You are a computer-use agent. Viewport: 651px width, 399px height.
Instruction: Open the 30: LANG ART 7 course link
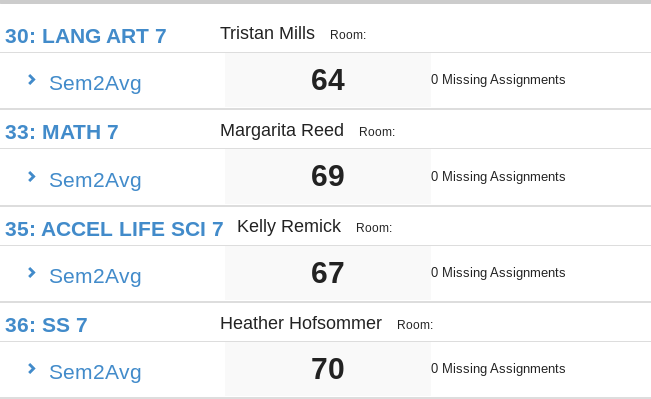click(86, 36)
